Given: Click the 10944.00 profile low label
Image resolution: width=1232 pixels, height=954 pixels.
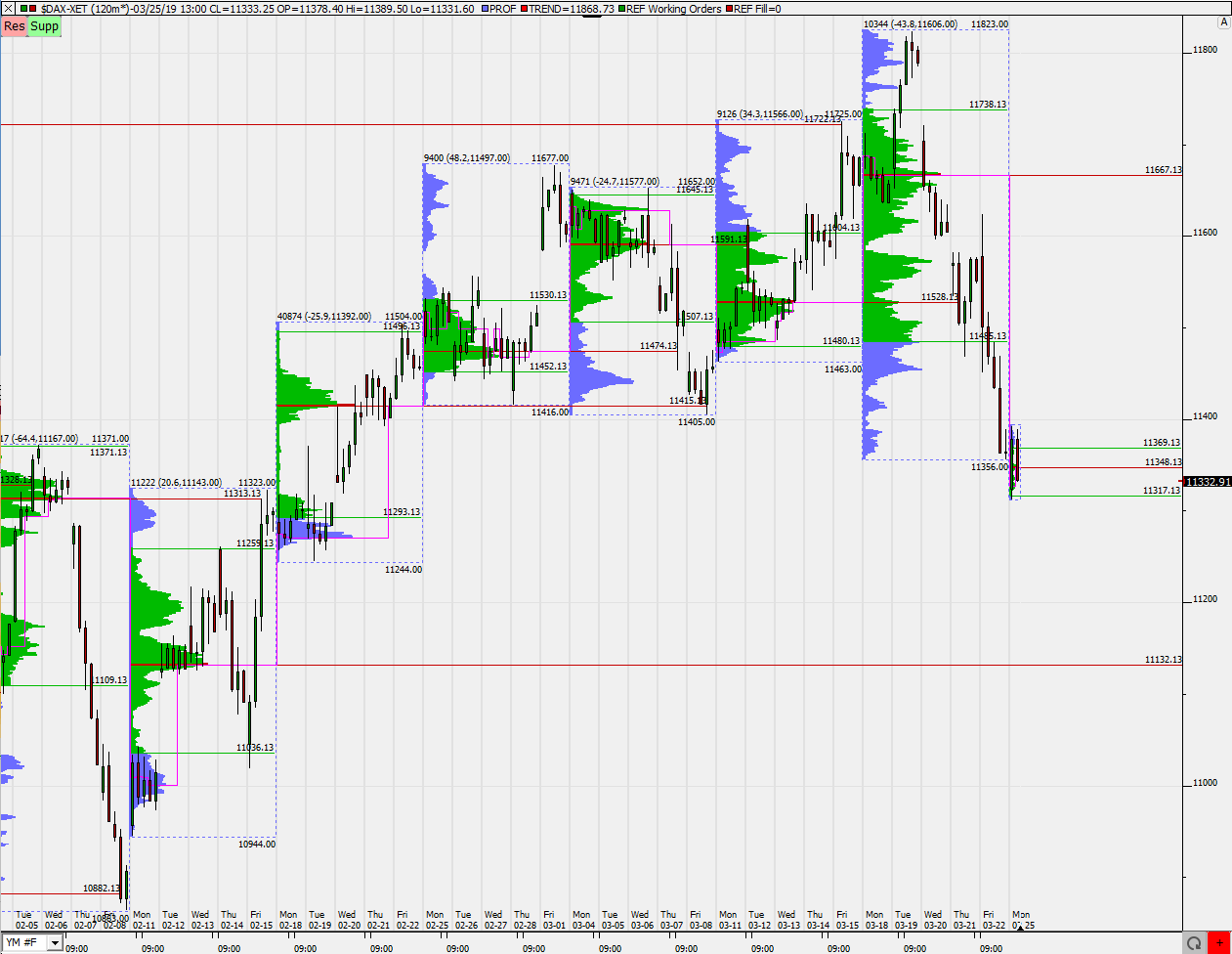Looking at the screenshot, I should (x=257, y=845).
